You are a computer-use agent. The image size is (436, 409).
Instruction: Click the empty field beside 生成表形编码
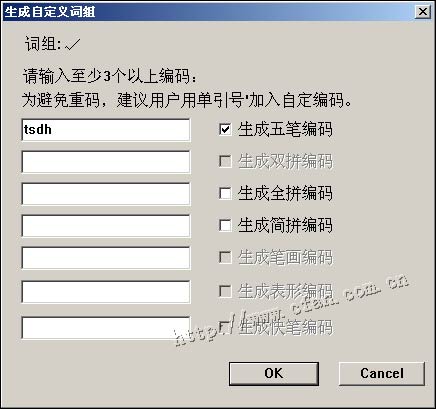[x=106, y=292]
